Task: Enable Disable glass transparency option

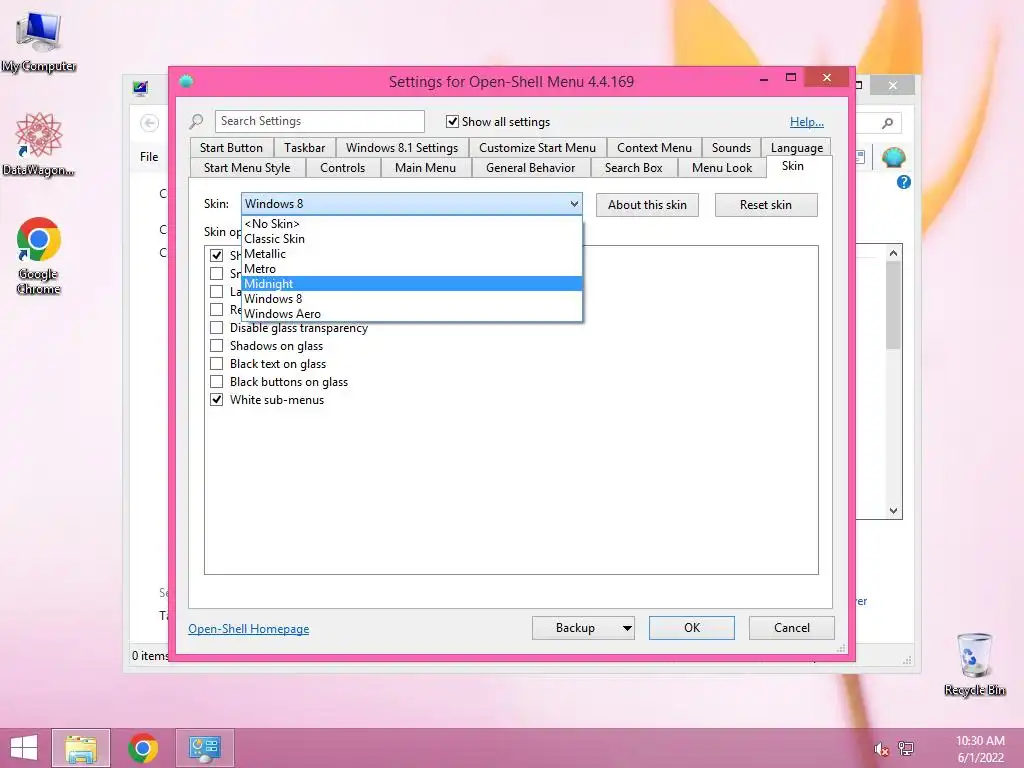Action: click(x=216, y=328)
